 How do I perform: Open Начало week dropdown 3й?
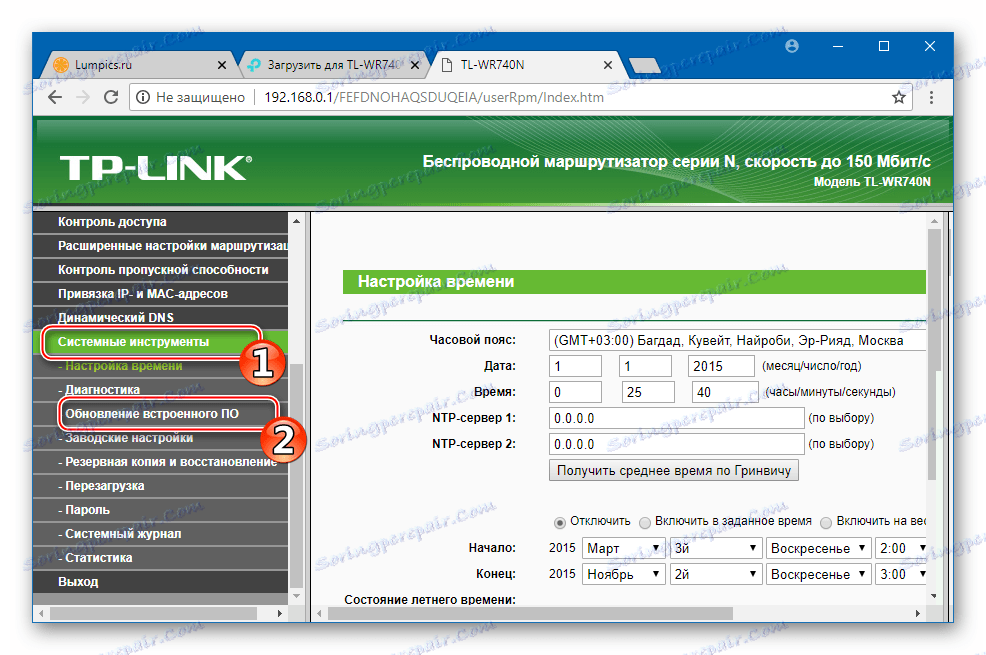(716, 548)
